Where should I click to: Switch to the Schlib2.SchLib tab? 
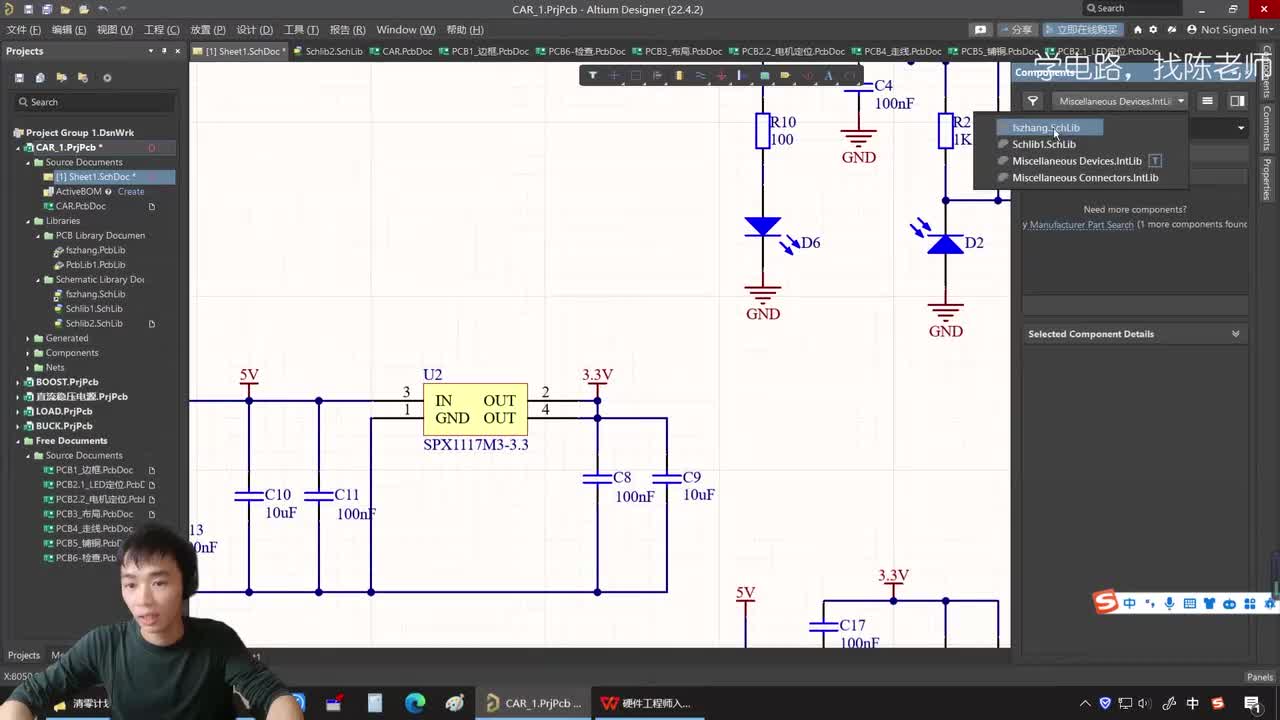(x=328, y=51)
